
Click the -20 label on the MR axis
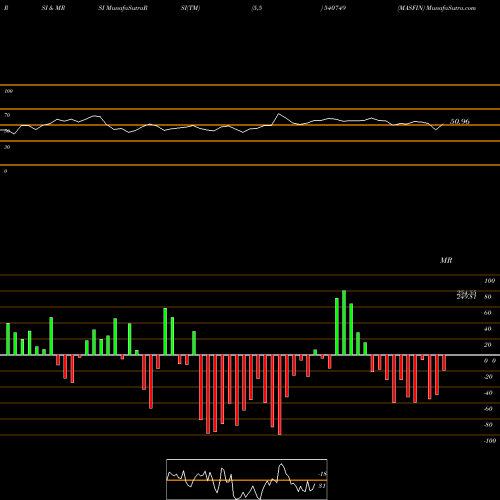[x=488, y=377]
